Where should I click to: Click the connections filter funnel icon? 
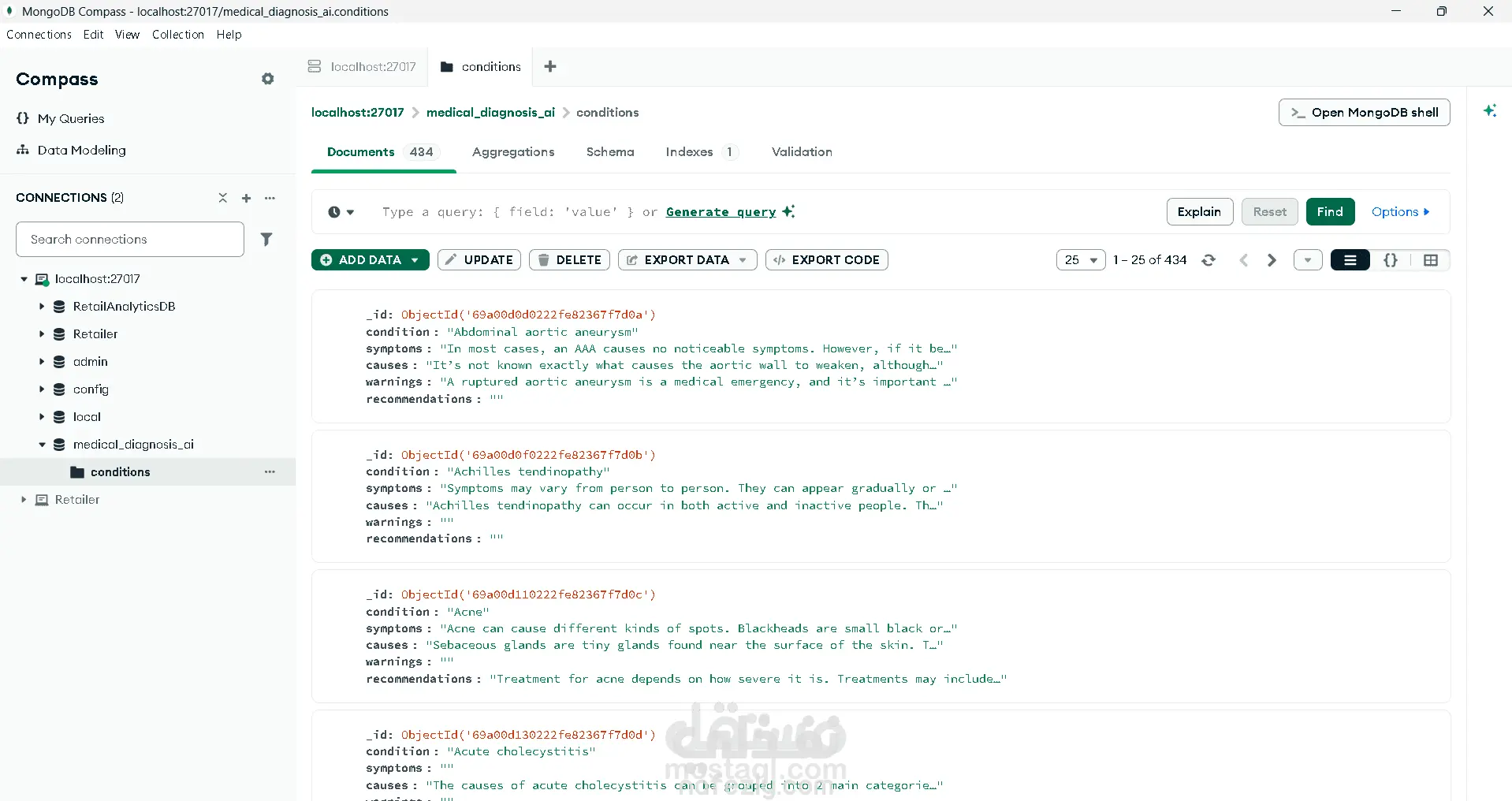(x=266, y=239)
